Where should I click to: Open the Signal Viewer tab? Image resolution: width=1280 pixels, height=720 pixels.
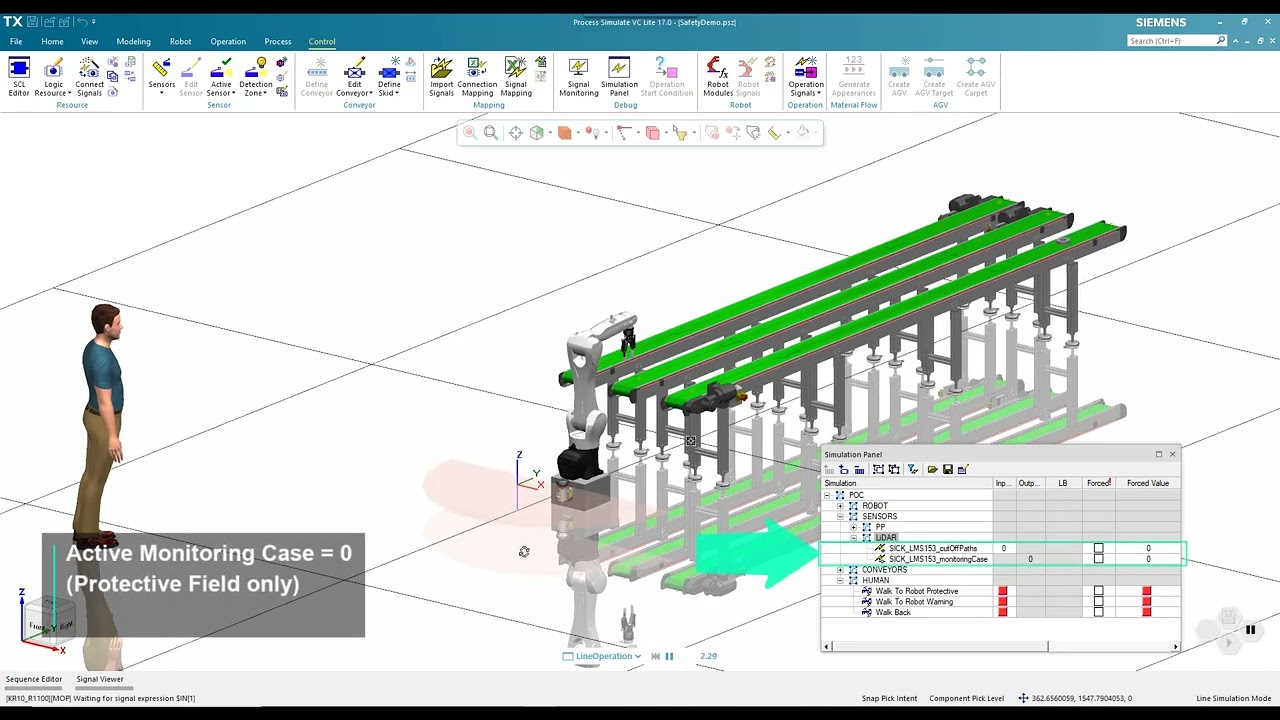tap(100, 679)
